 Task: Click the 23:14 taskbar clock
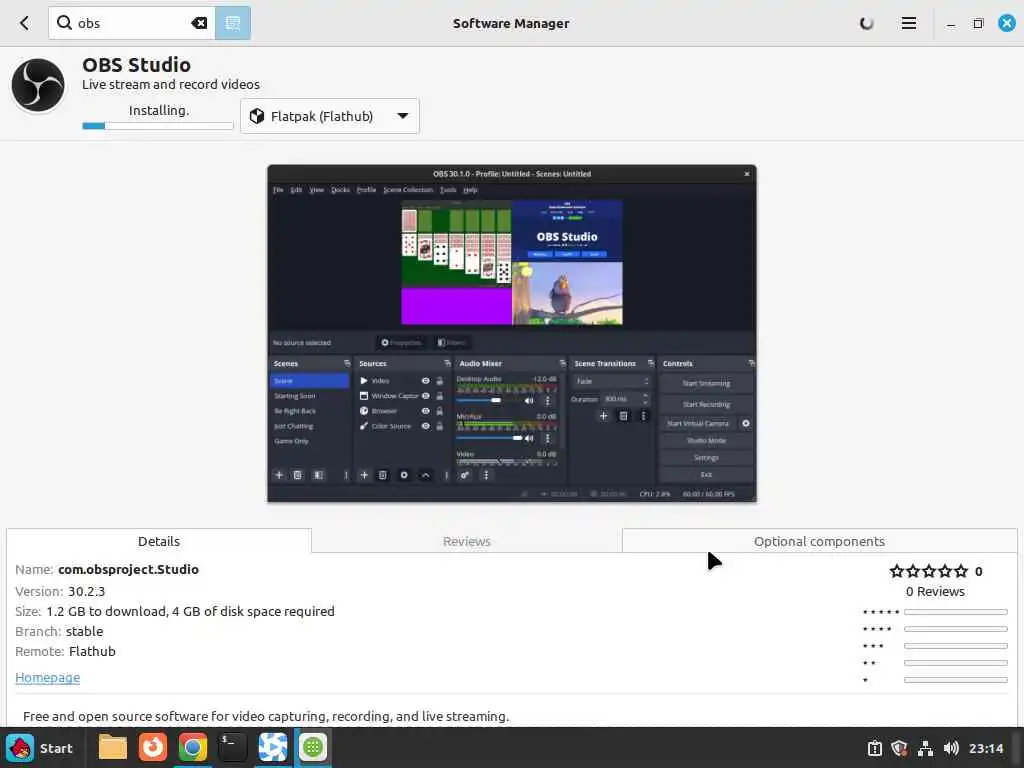coord(985,748)
